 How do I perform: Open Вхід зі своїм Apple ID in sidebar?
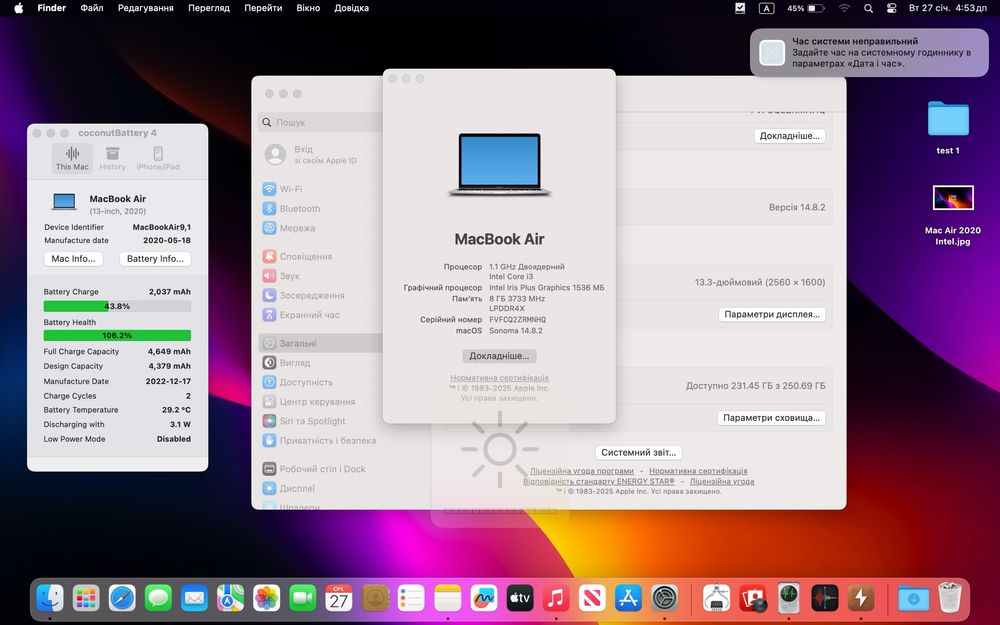click(321, 154)
